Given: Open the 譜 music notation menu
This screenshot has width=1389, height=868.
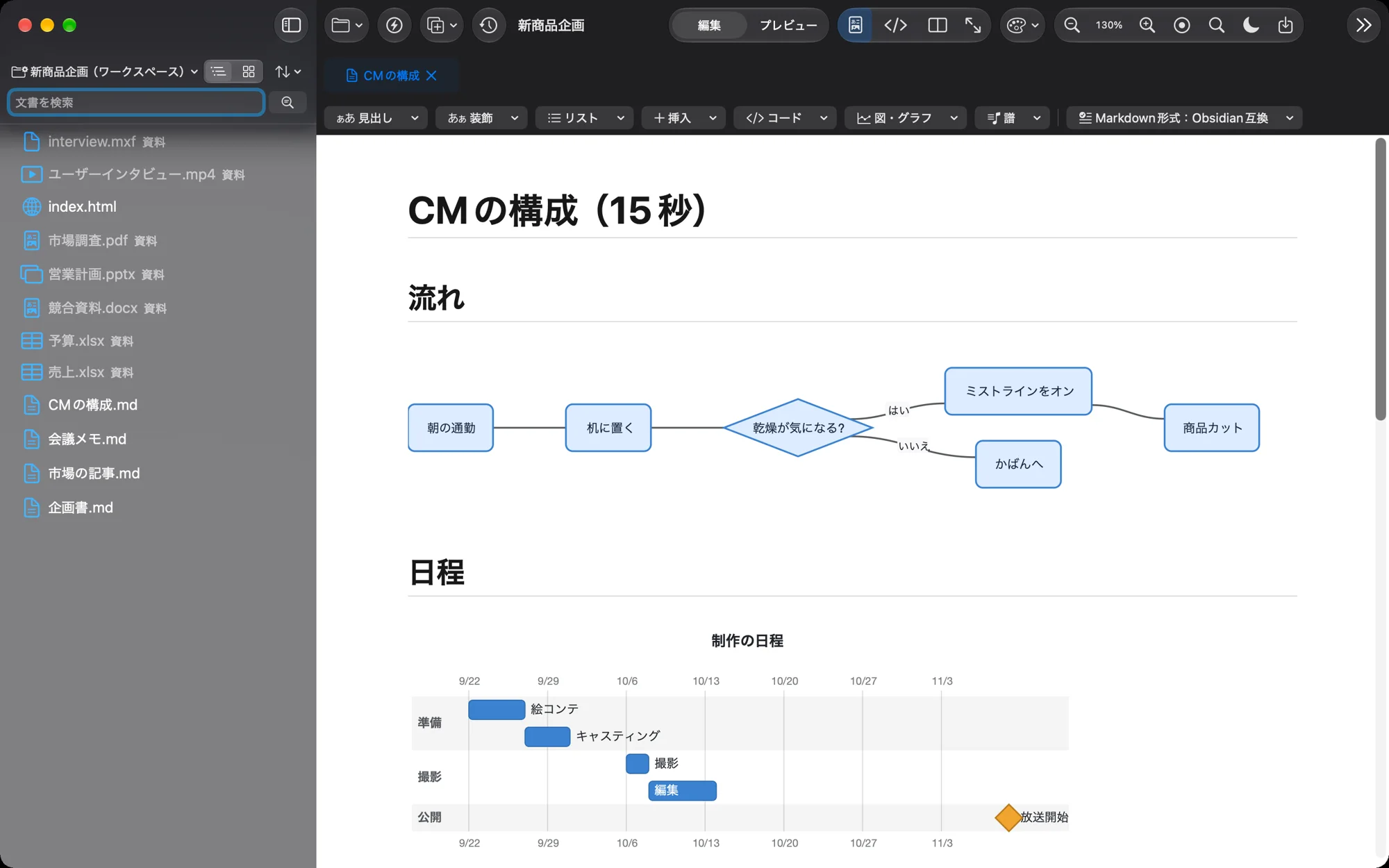Looking at the screenshot, I should [x=1013, y=118].
